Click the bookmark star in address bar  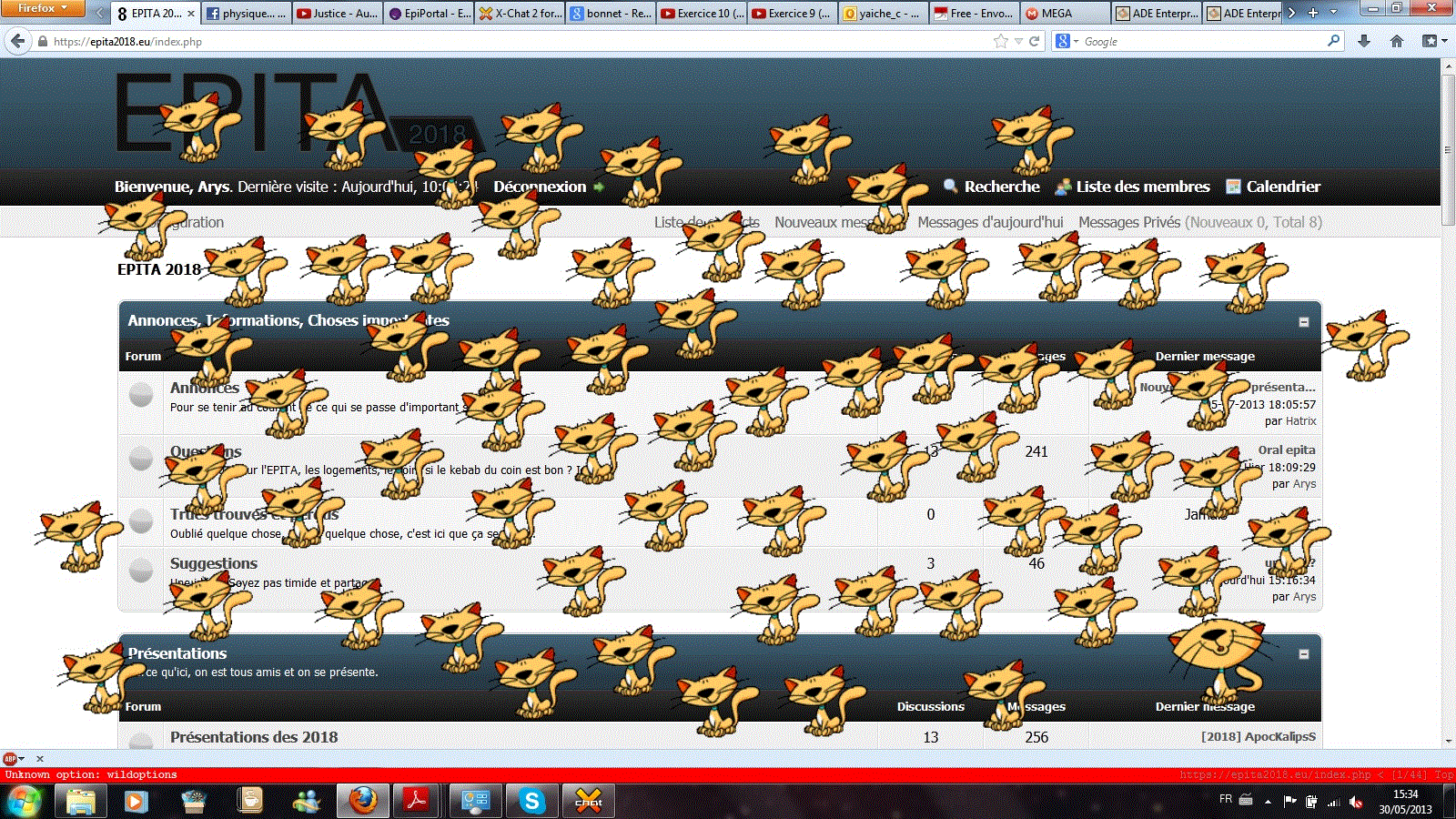pyautogui.click(x=1001, y=41)
